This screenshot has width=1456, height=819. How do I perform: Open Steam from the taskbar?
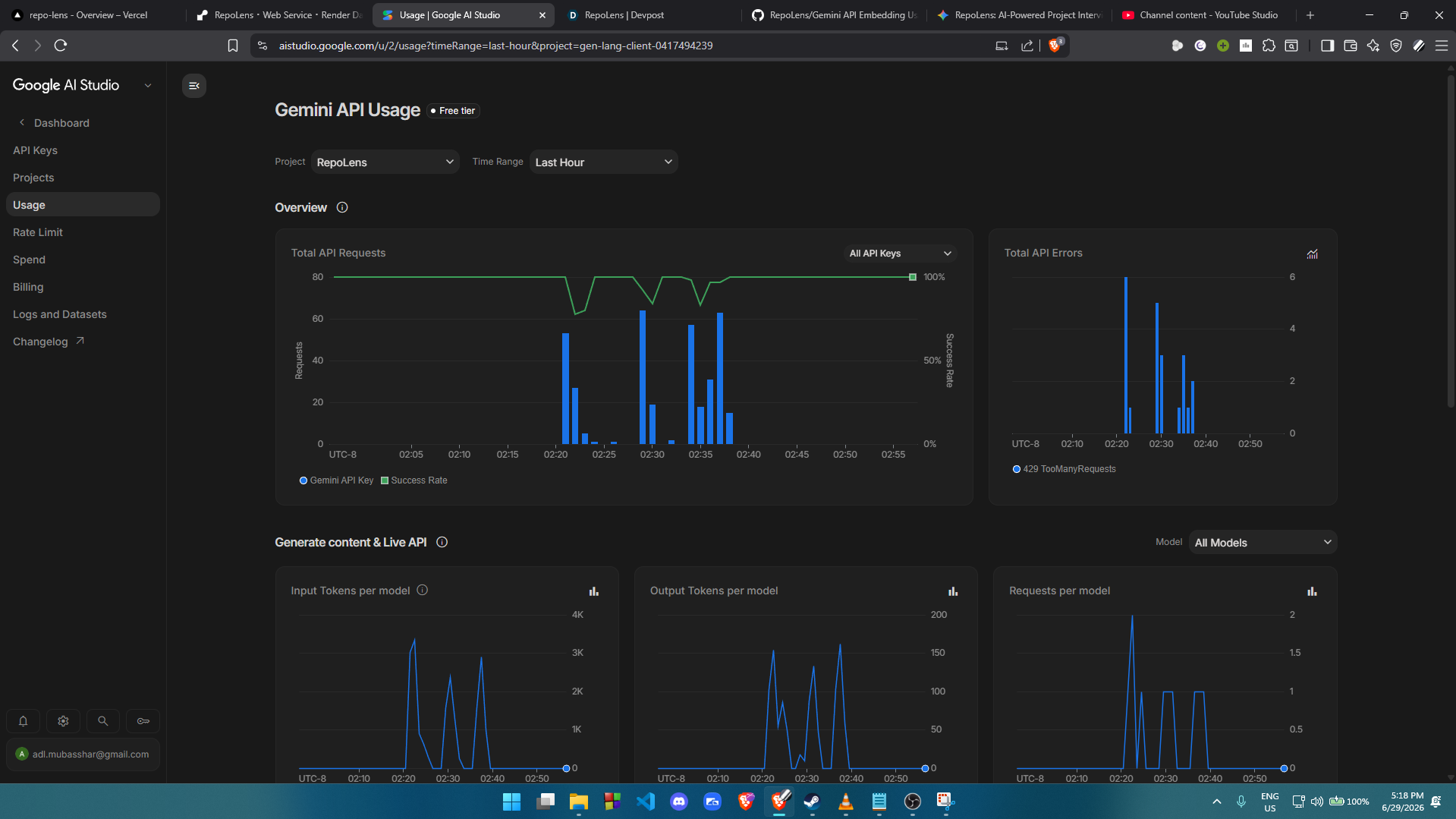point(813,802)
